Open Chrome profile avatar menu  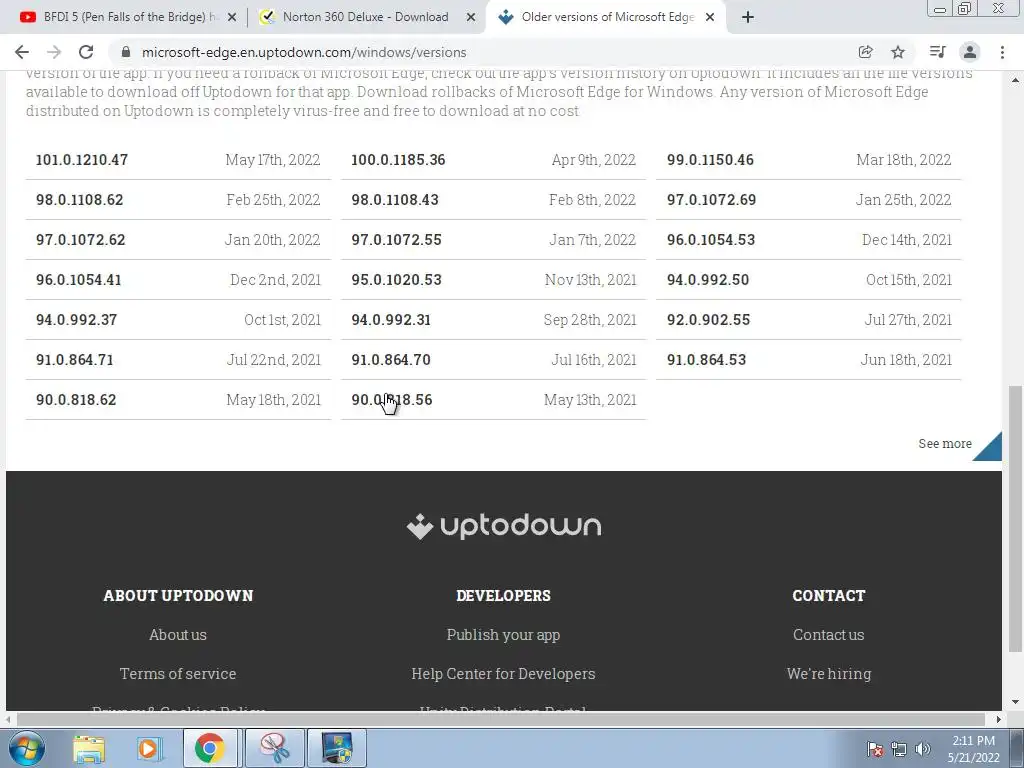click(x=970, y=52)
